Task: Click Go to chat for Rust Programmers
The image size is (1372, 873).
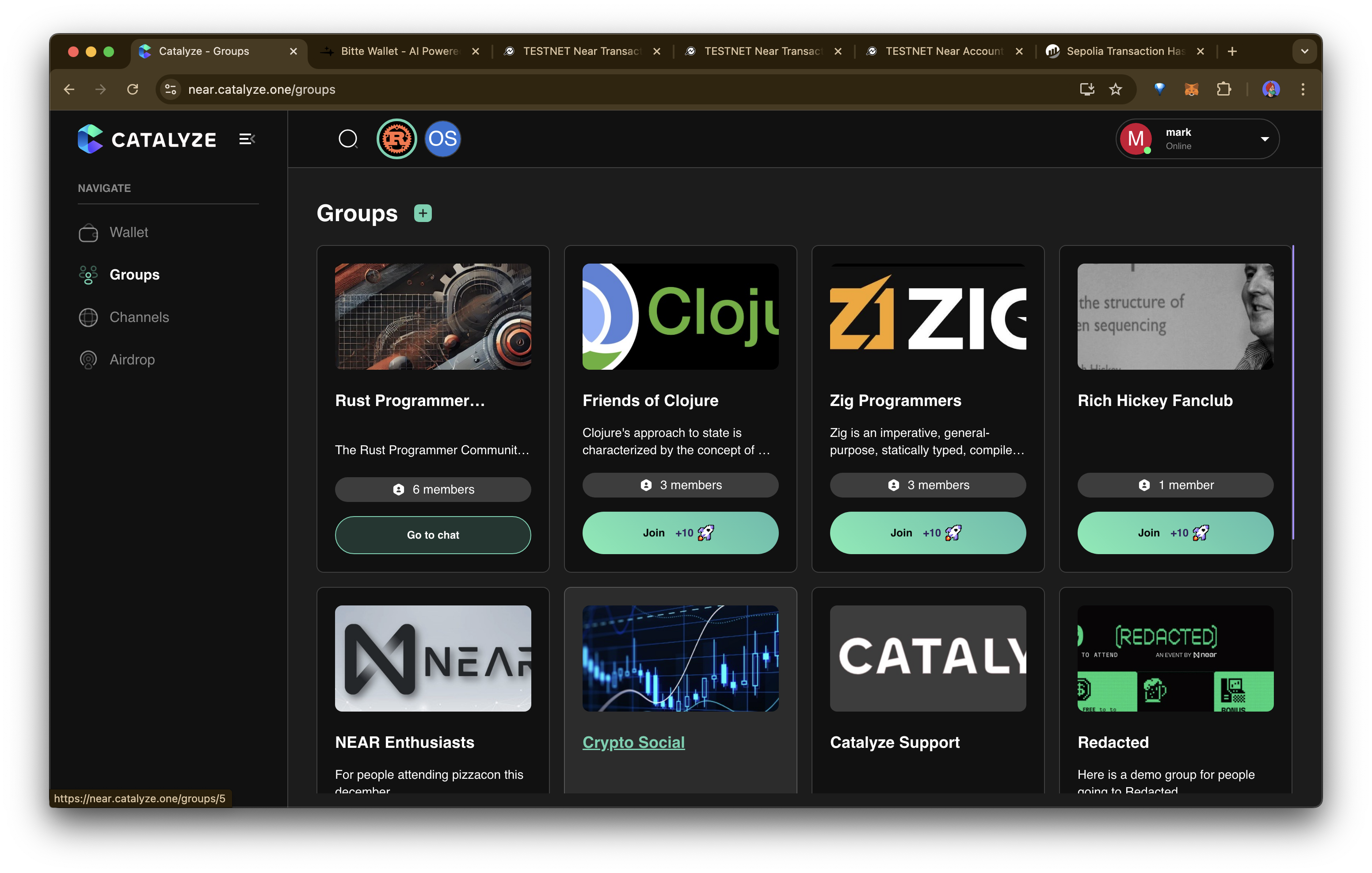Action: (x=432, y=535)
